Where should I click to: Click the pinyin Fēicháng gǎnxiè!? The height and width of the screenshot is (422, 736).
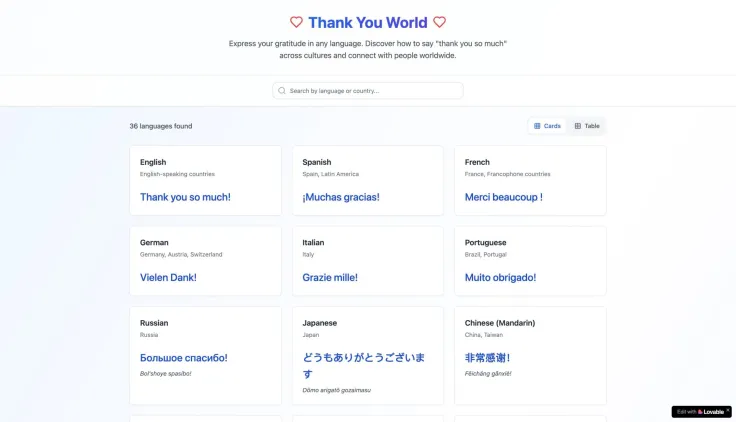(488, 374)
